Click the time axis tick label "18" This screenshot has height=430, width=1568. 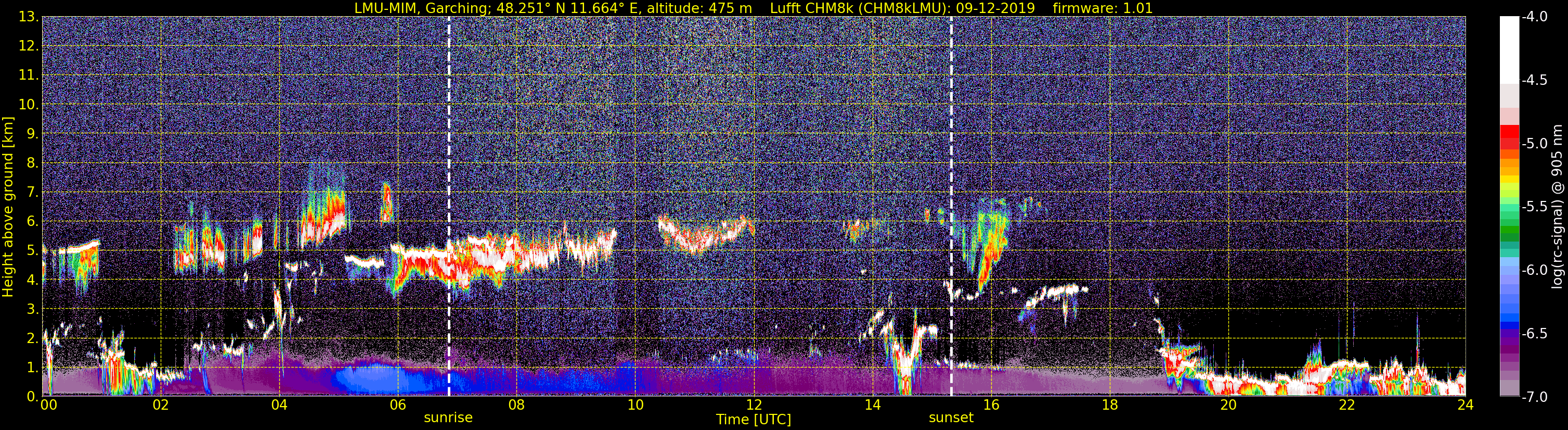click(1110, 405)
